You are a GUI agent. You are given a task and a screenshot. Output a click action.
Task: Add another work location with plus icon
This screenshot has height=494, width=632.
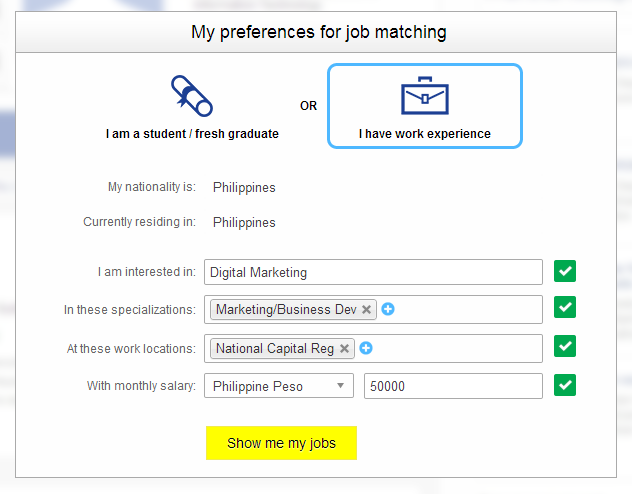pyautogui.click(x=366, y=349)
